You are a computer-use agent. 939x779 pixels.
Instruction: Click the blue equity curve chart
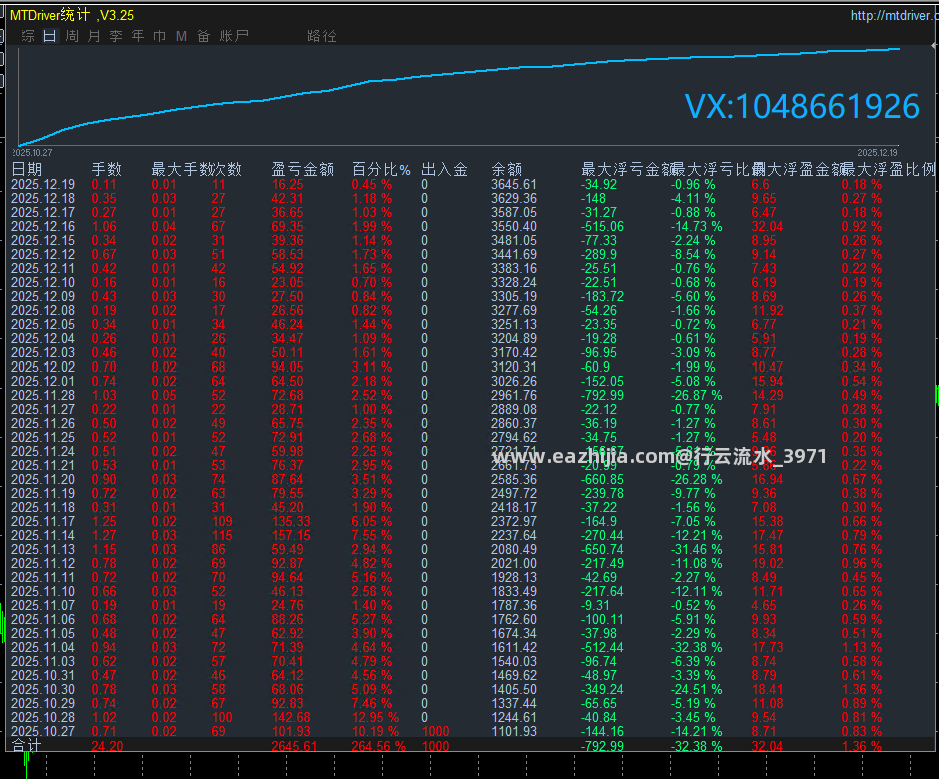[459, 96]
